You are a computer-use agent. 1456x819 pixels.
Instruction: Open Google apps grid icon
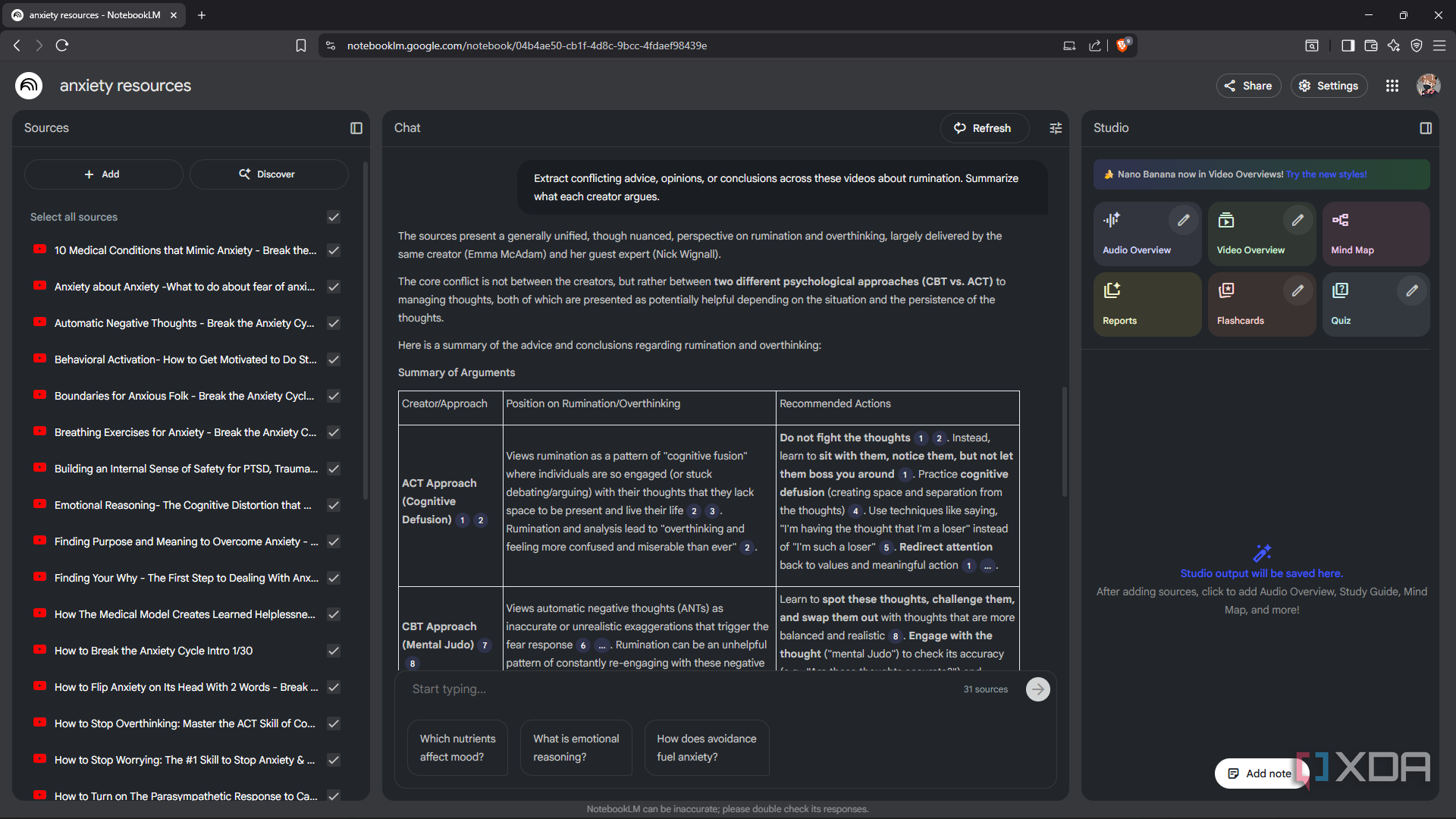(1392, 86)
